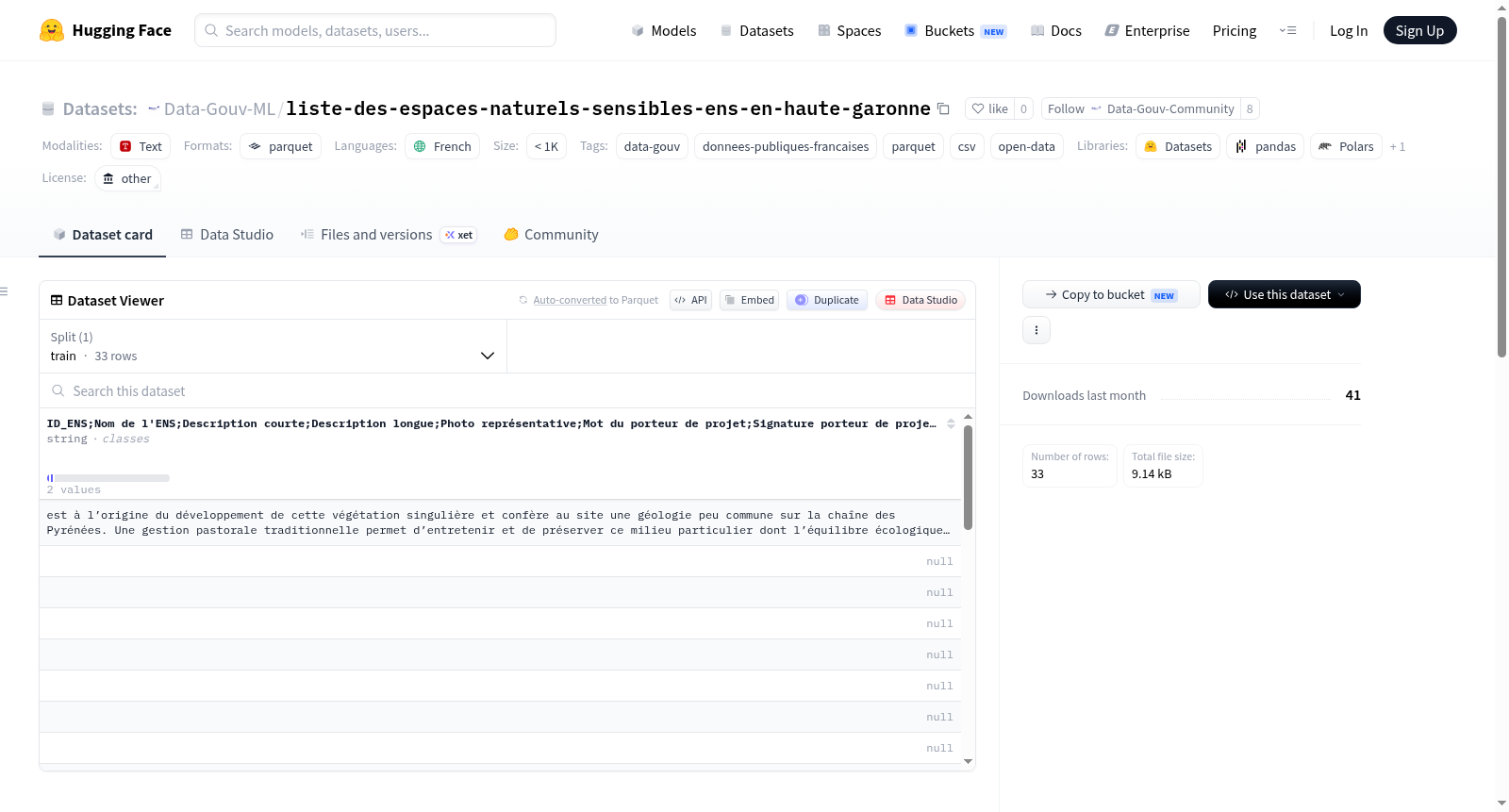1509x812 pixels.
Task: Copy dataset name with the copy icon
Action: pyautogui.click(x=943, y=108)
